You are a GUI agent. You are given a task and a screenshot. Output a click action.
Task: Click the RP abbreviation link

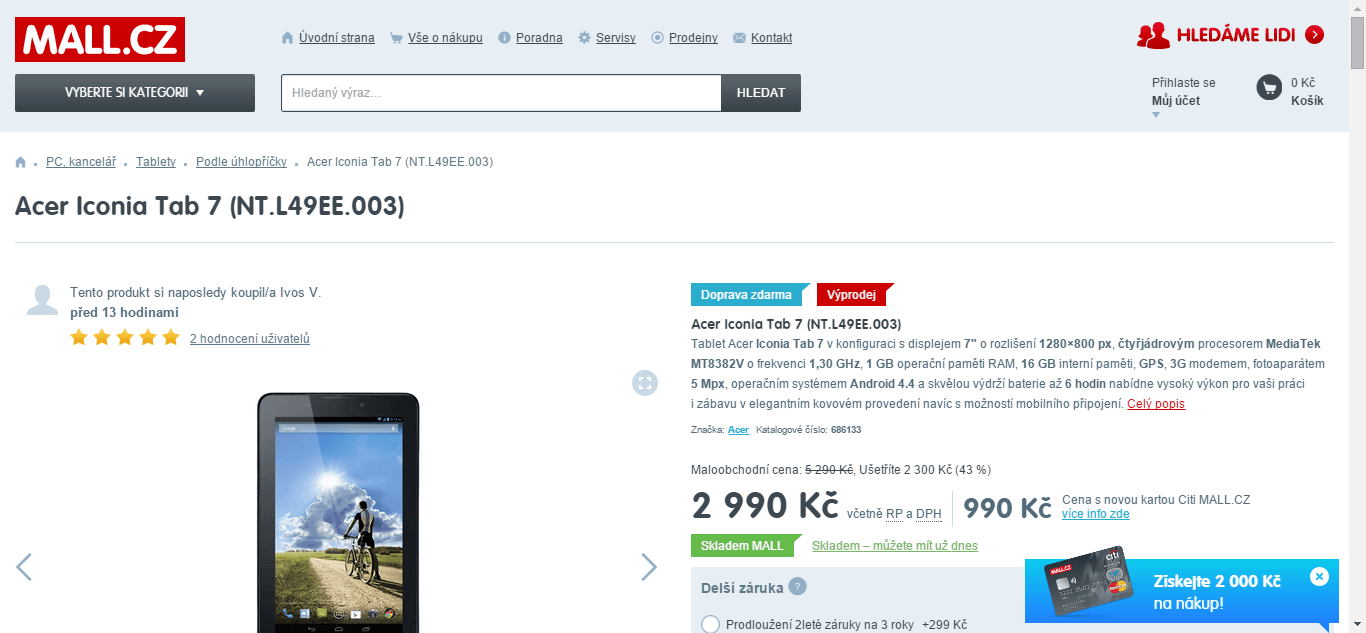[894, 514]
